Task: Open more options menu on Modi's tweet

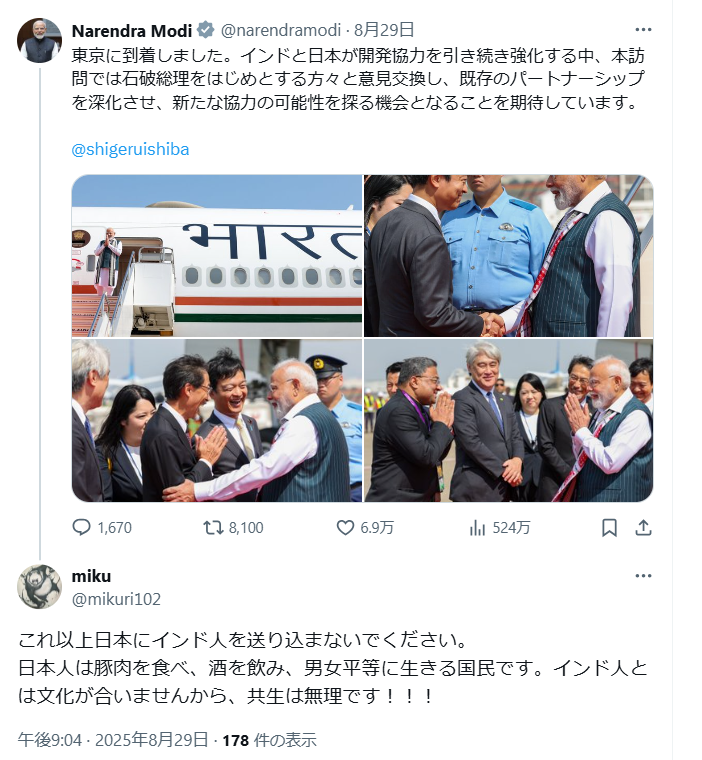Action: click(643, 30)
